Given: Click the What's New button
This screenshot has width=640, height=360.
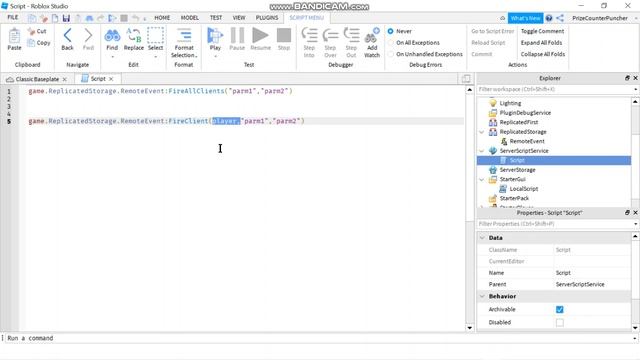Looking at the screenshot, I should click(x=525, y=18).
